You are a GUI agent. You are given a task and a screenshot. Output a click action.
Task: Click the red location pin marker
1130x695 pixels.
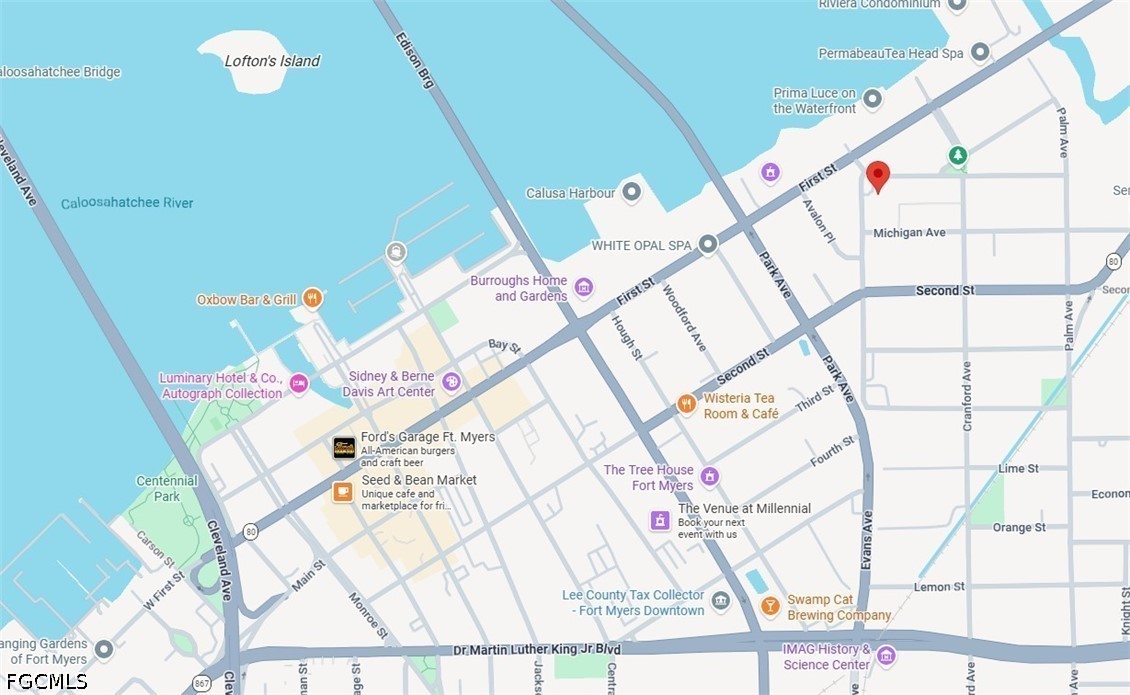878,176
